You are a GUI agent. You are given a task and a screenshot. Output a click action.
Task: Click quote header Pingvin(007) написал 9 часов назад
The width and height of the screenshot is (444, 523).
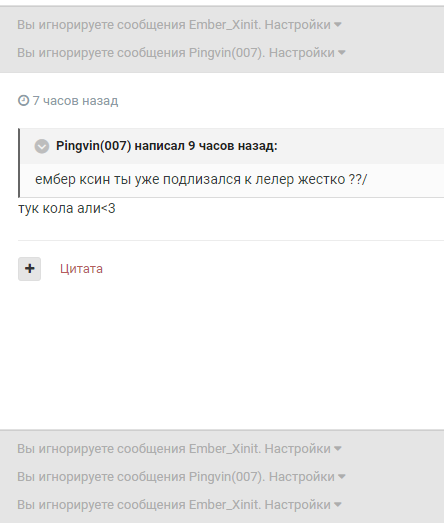point(166,146)
